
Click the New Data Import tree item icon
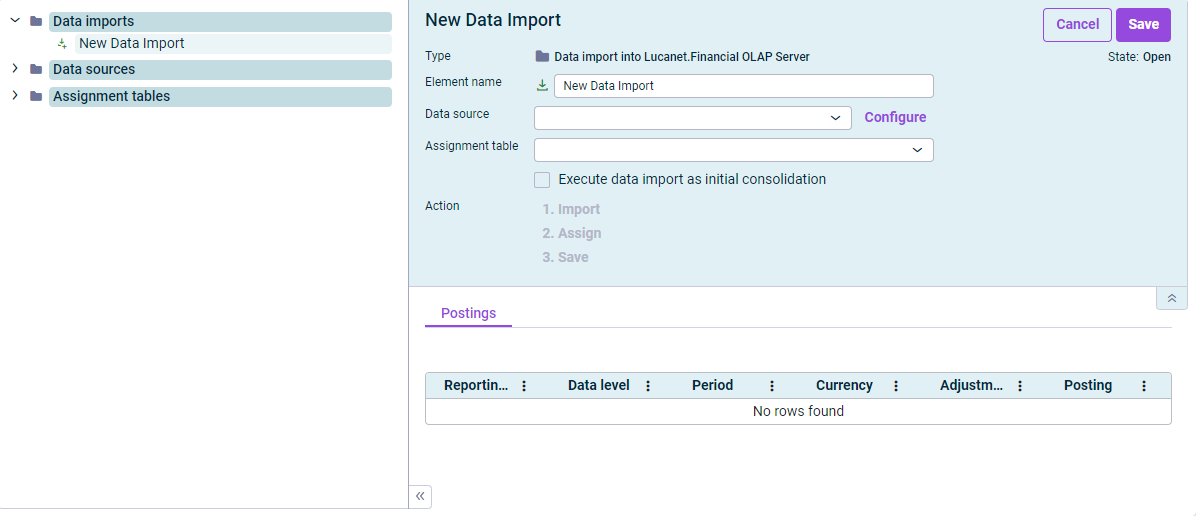click(x=63, y=44)
